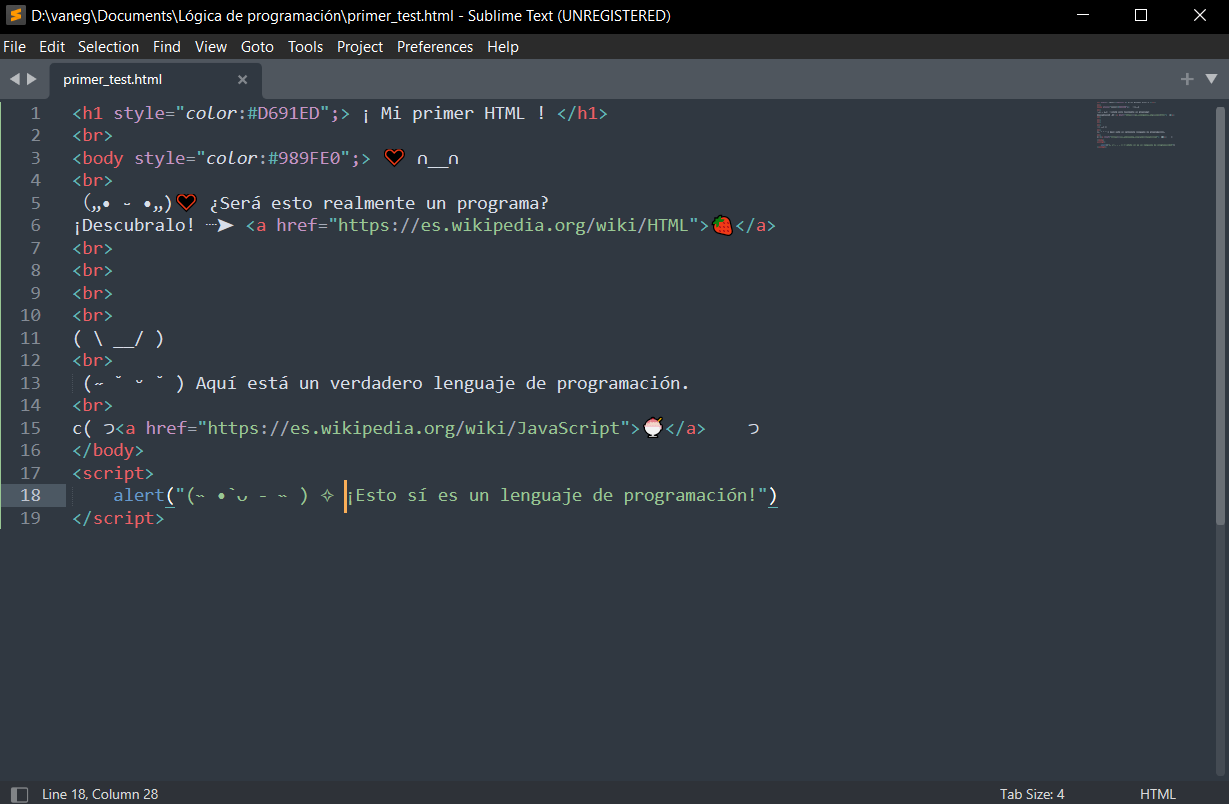Click the arrow symbol on line 6

click(x=220, y=225)
